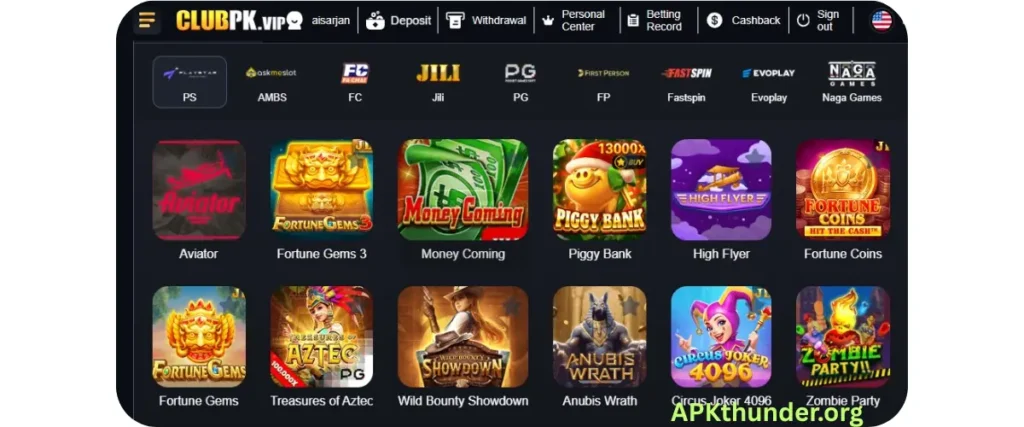Click the Cashback dollar icon

point(714,21)
